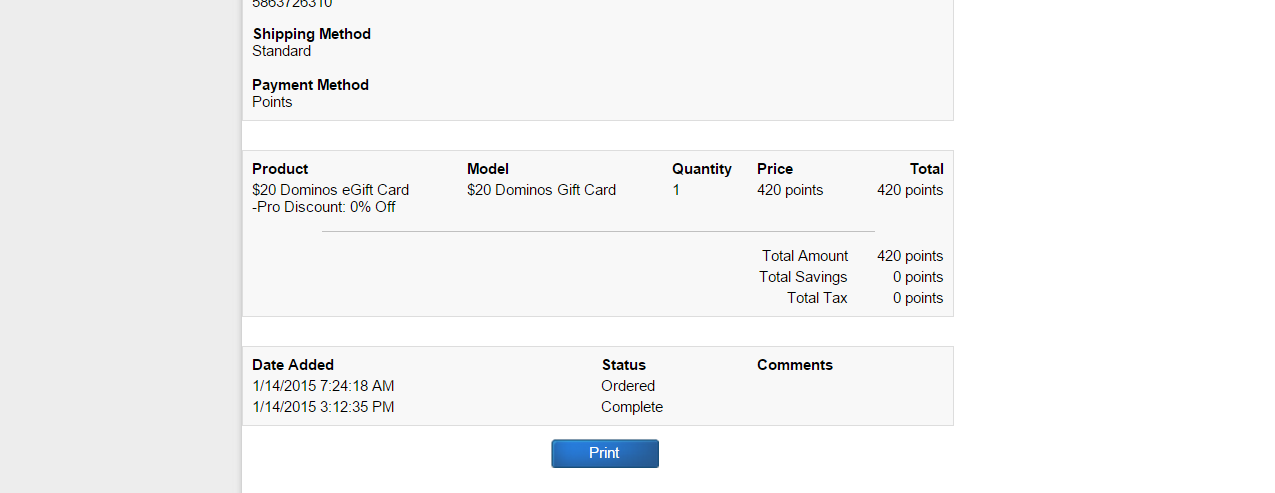Click the blue Print button

(605, 453)
